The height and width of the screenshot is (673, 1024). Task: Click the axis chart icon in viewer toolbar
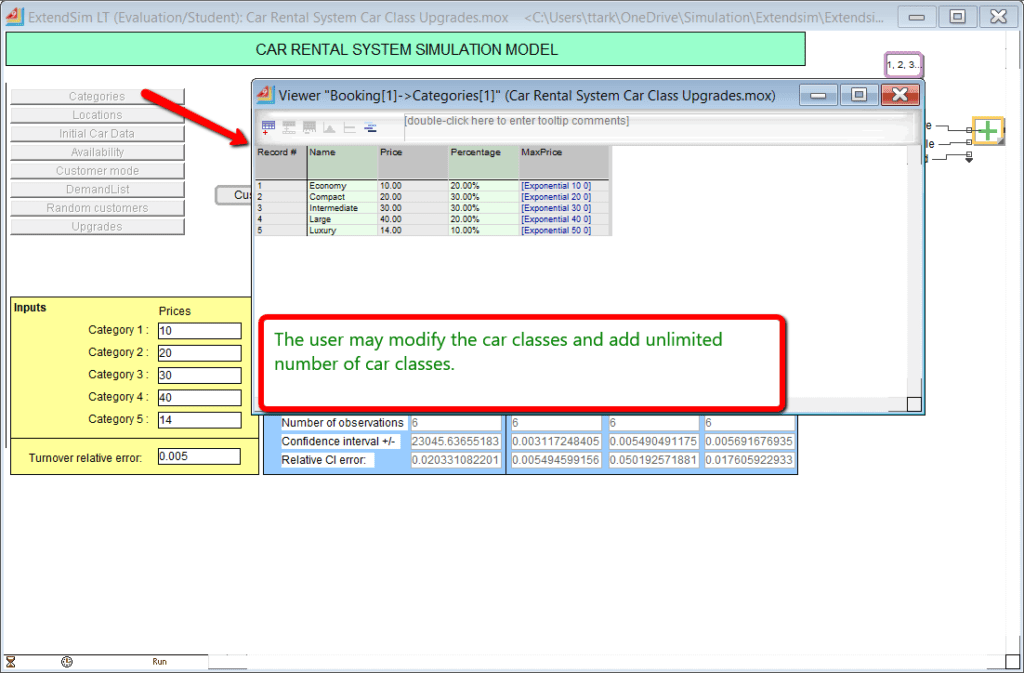tap(349, 127)
